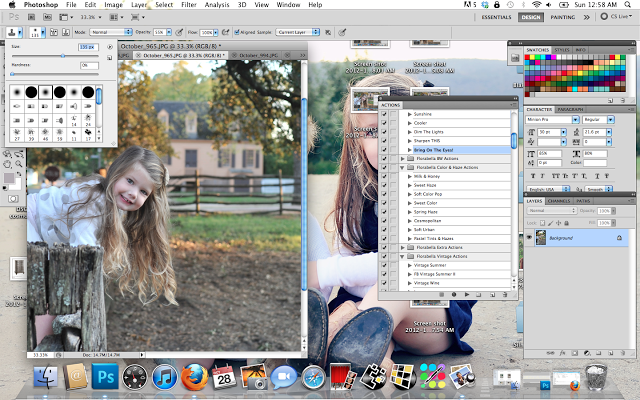Open Firefox from the Dock
Image resolution: width=640 pixels, height=400 pixels.
[x=194, y=377]
